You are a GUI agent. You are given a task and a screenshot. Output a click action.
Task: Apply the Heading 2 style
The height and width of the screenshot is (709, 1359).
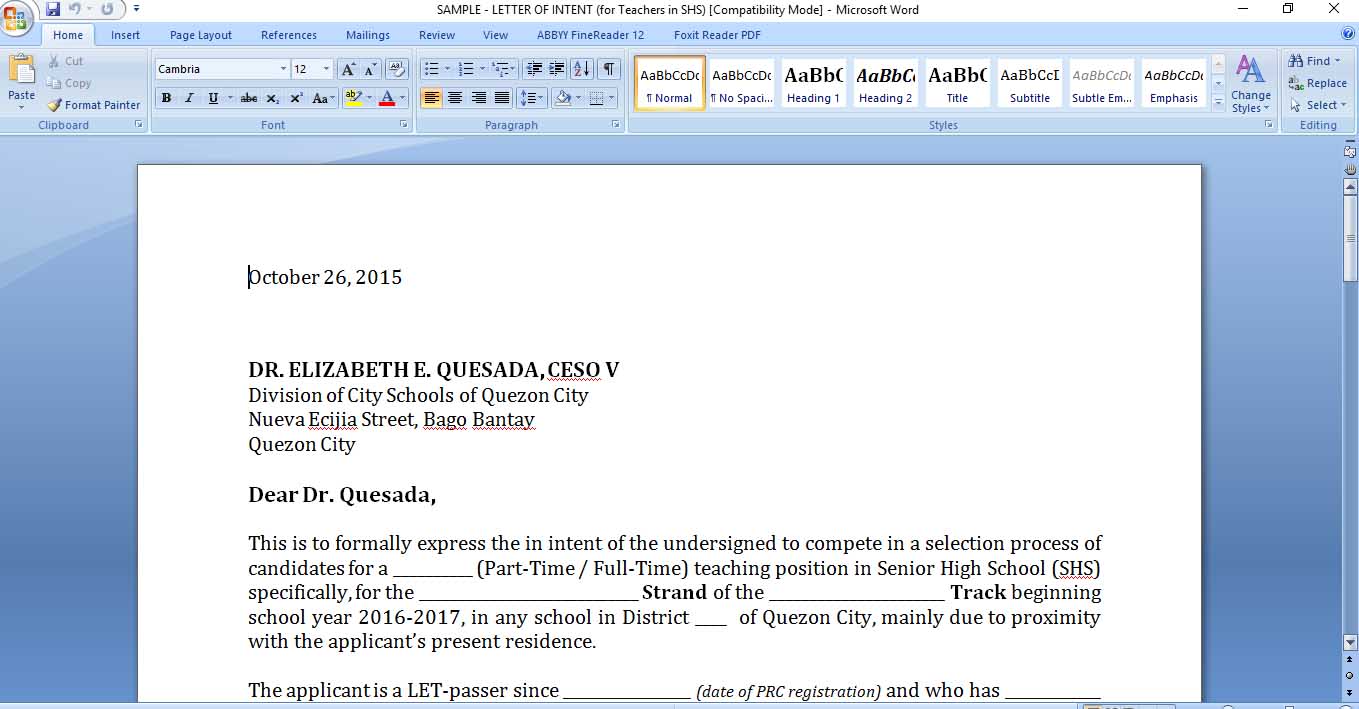pos(885,83)
